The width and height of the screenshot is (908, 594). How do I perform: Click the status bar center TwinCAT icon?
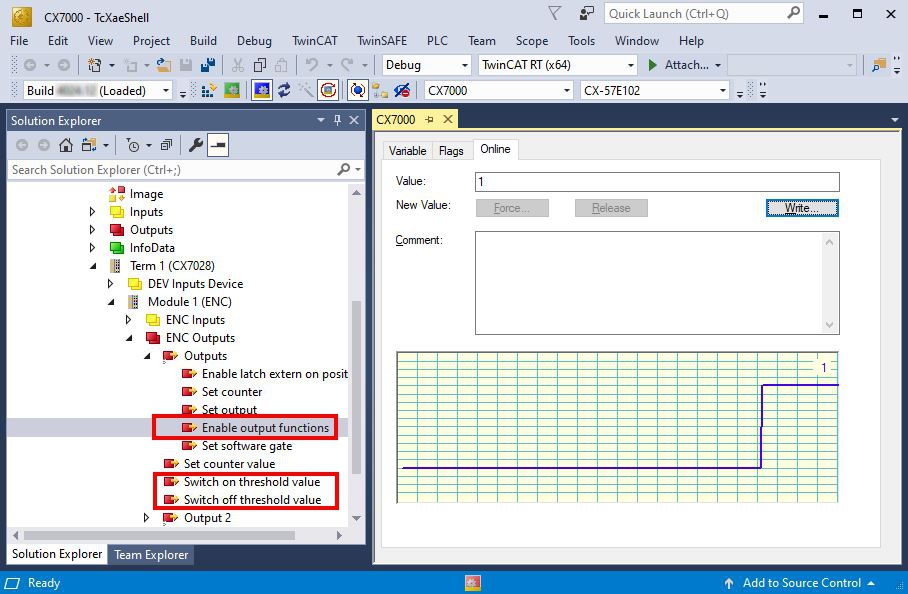473,583
